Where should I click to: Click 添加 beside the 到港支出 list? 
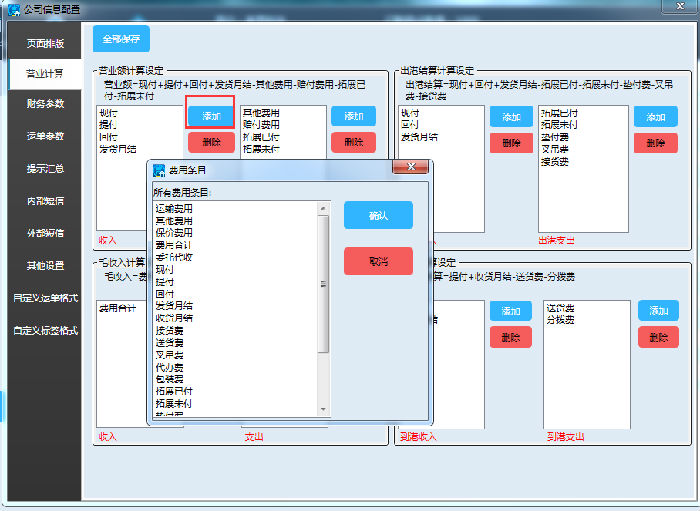tap(658, 311)
